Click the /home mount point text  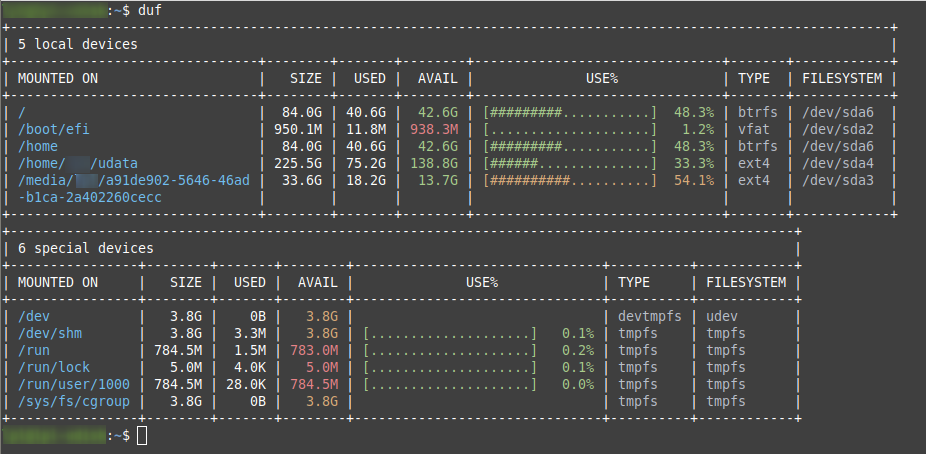tap(38, 146)
